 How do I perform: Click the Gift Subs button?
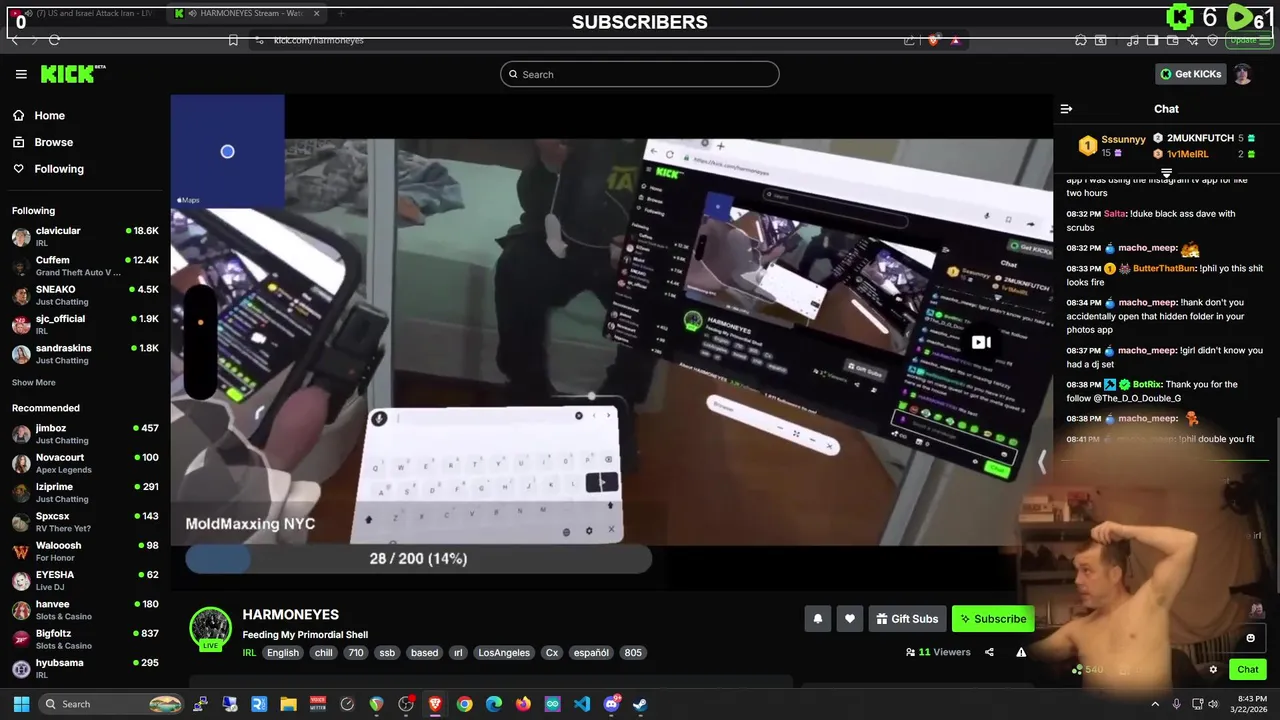pos(907,619)
